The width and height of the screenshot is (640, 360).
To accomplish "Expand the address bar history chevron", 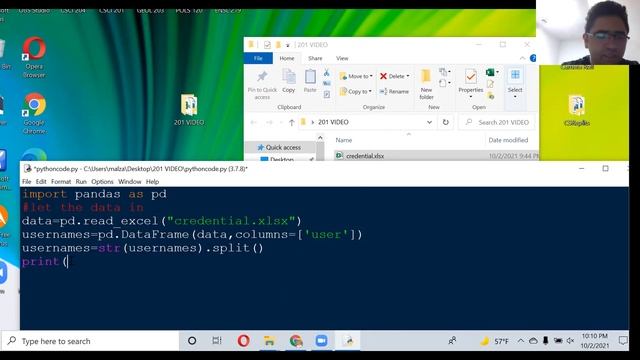I will click(429, 122).
